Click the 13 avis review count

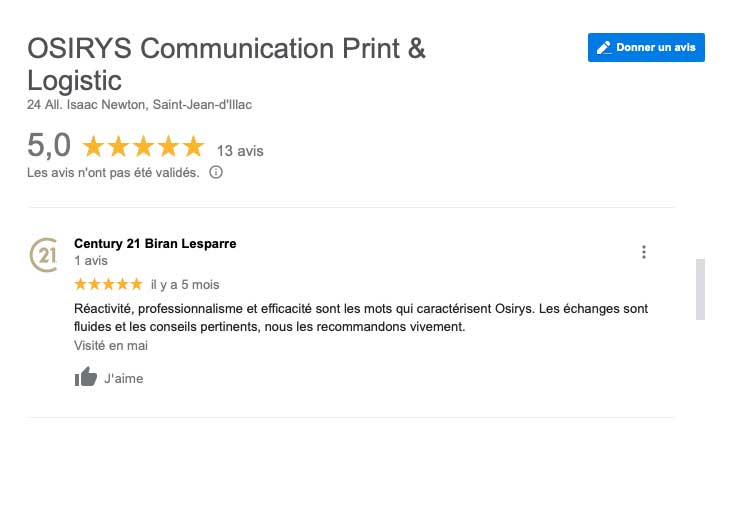click(240, 151)
